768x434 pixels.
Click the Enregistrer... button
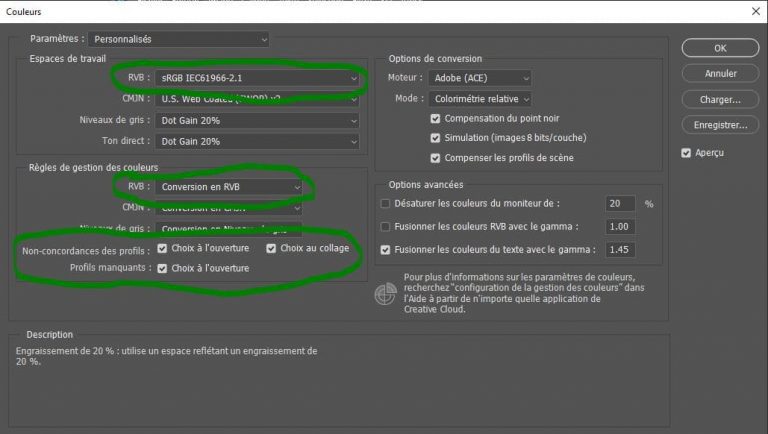coord(720,125)
